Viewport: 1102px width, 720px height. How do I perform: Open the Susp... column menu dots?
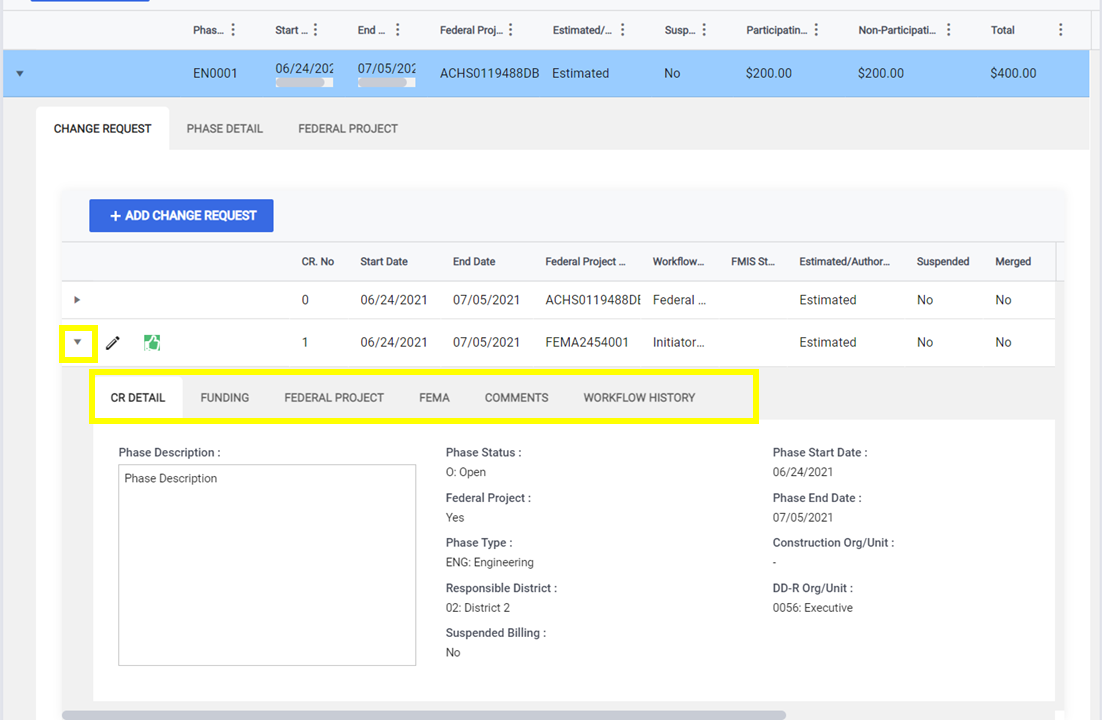click(704, 30)
